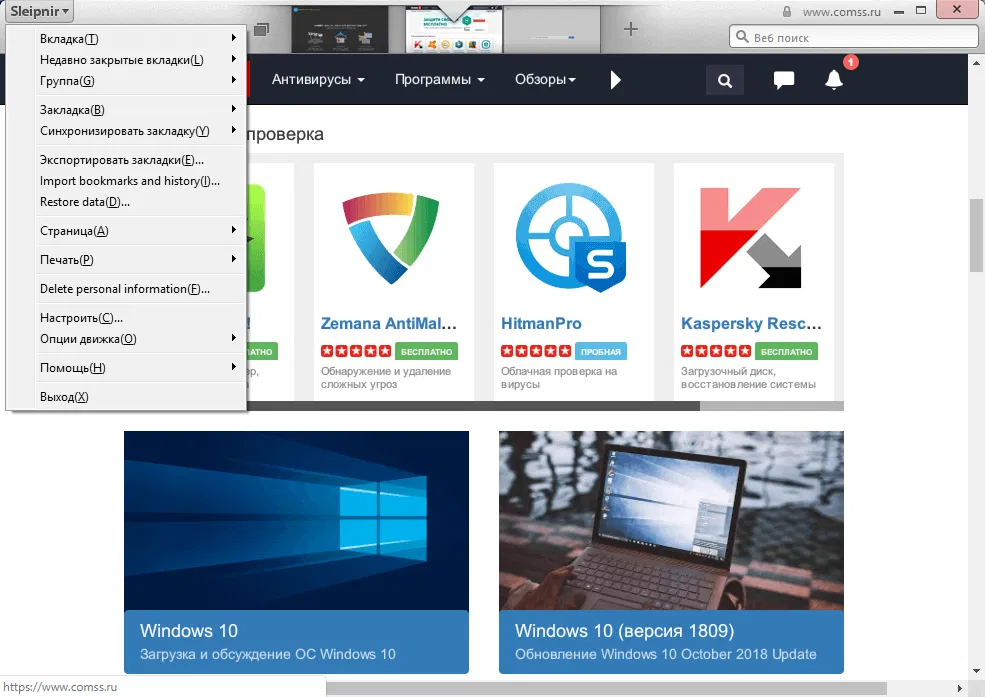The image size is (985, 697).
Task: Click the padlock security icon
Action: pos(786,11)
